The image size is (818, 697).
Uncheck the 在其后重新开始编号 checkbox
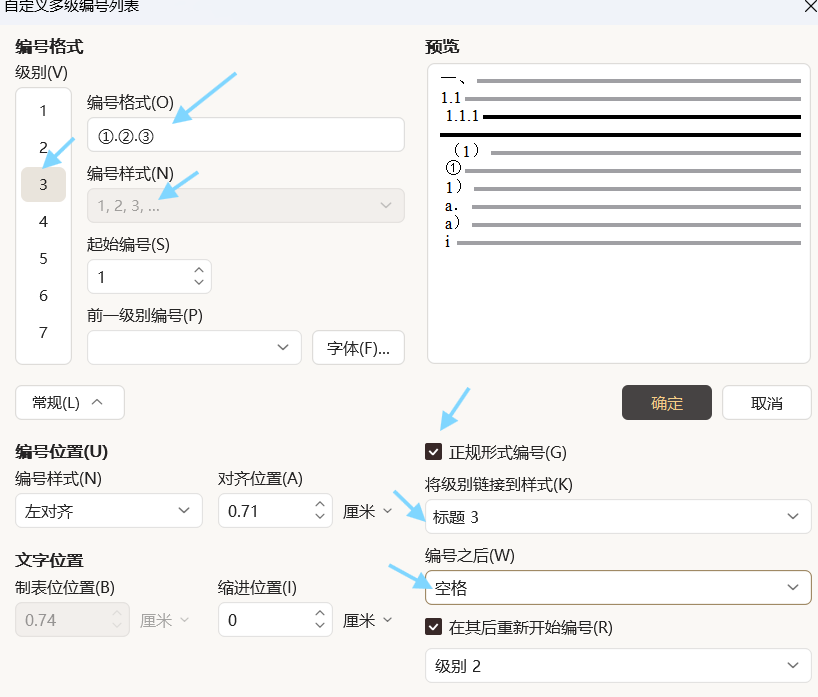[434, 627]
